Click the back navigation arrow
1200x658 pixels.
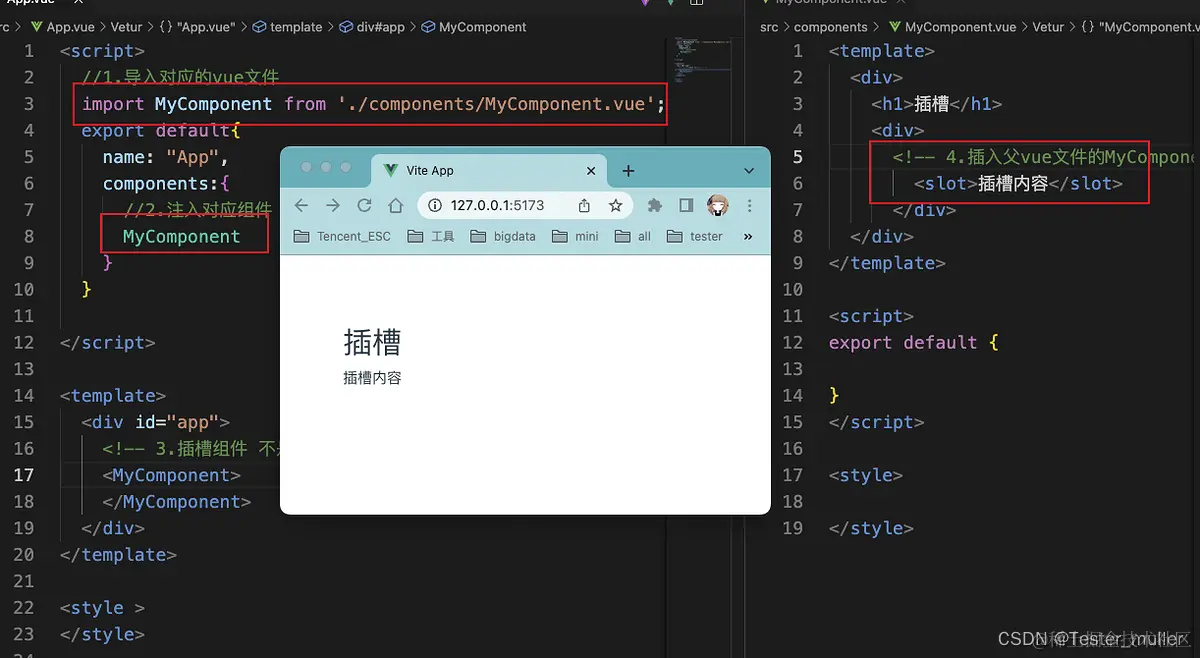click(x=300, y=205)
